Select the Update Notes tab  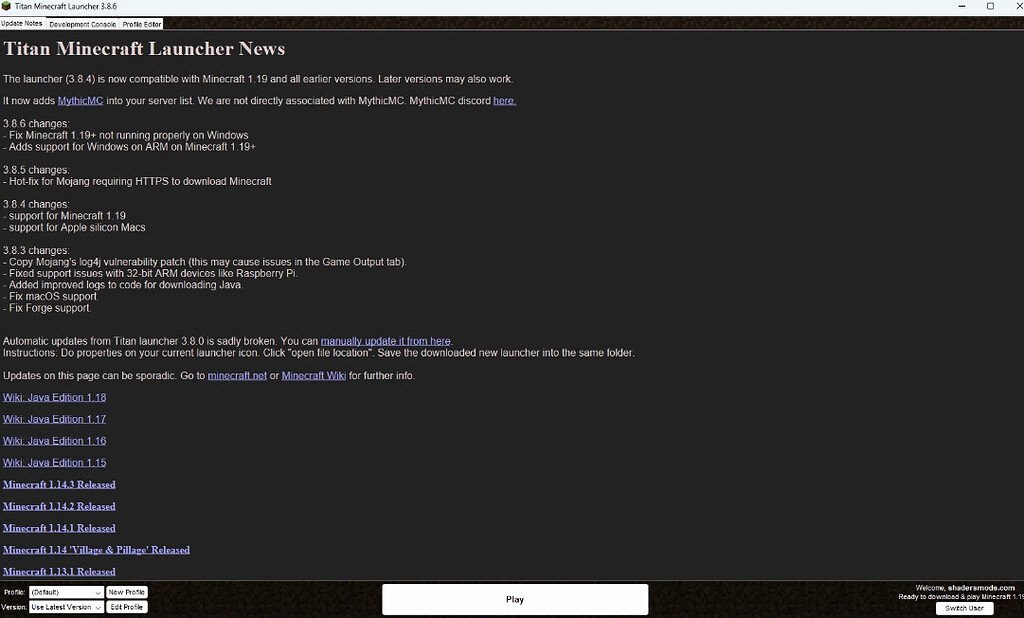tap(22, 24)
